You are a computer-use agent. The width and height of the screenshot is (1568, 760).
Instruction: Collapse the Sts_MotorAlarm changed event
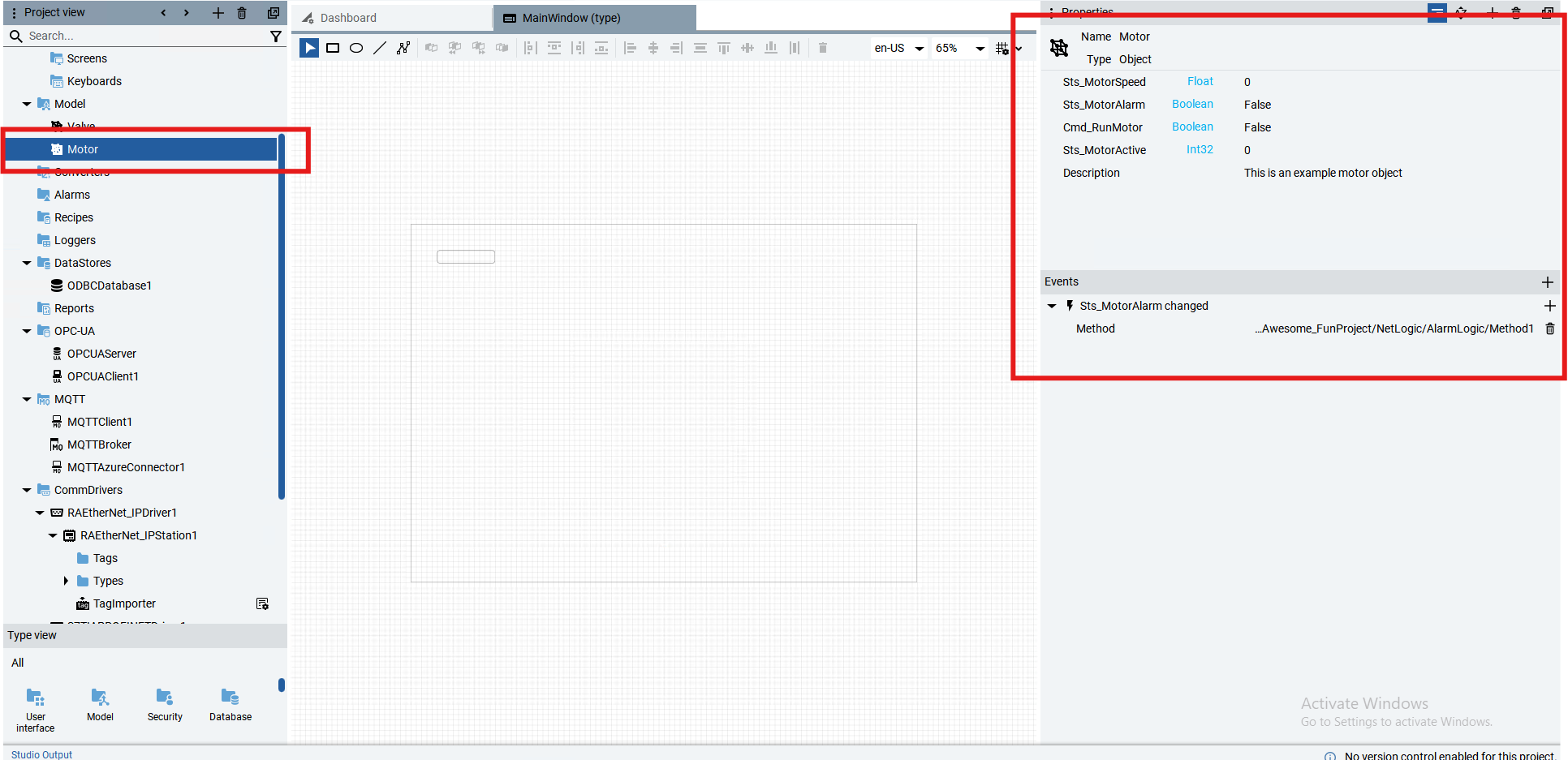pyautogui.click(x=1052, y=306)
